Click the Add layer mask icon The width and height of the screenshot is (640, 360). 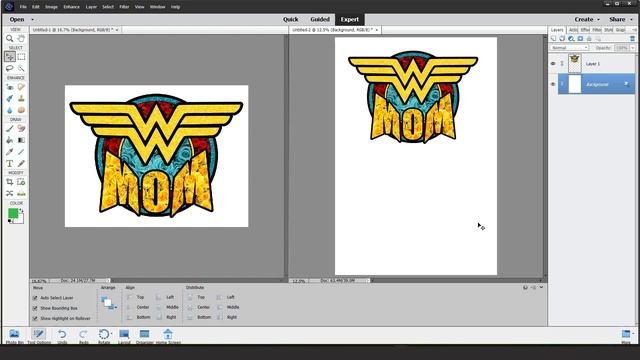pos(580,38)
